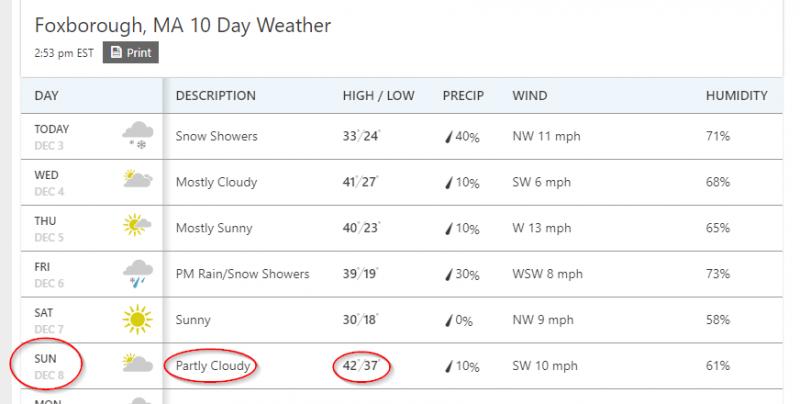Click the DESCRIPTION column header
This screenshot has width=800, height=404.
pos(216,95)
